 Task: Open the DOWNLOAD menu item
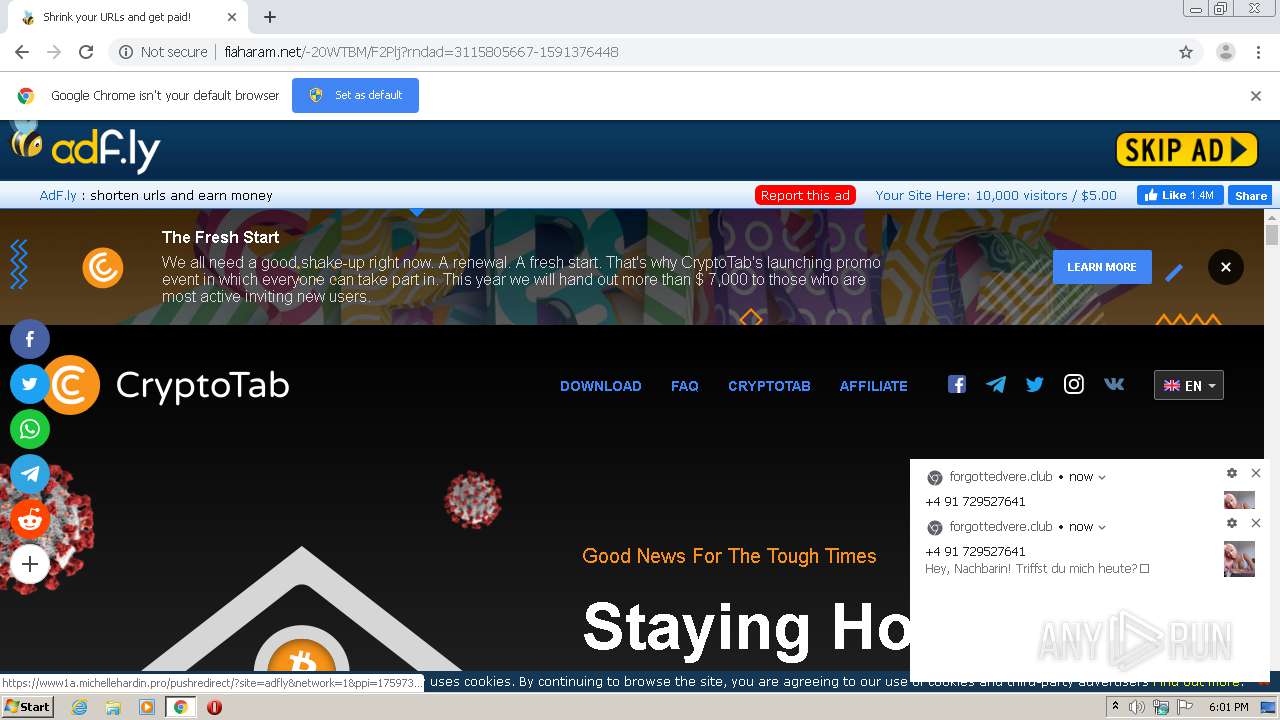601,386
